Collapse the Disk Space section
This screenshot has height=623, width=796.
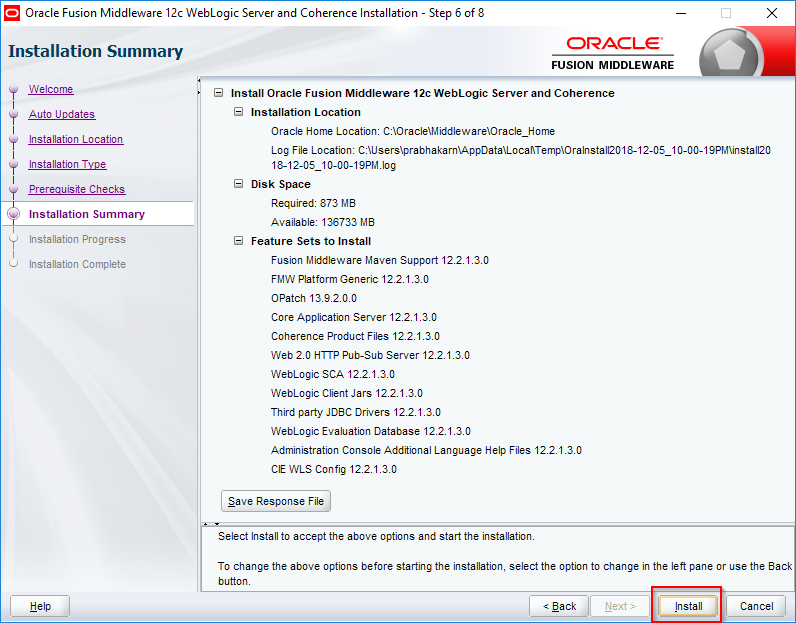(x=238, y=184)
